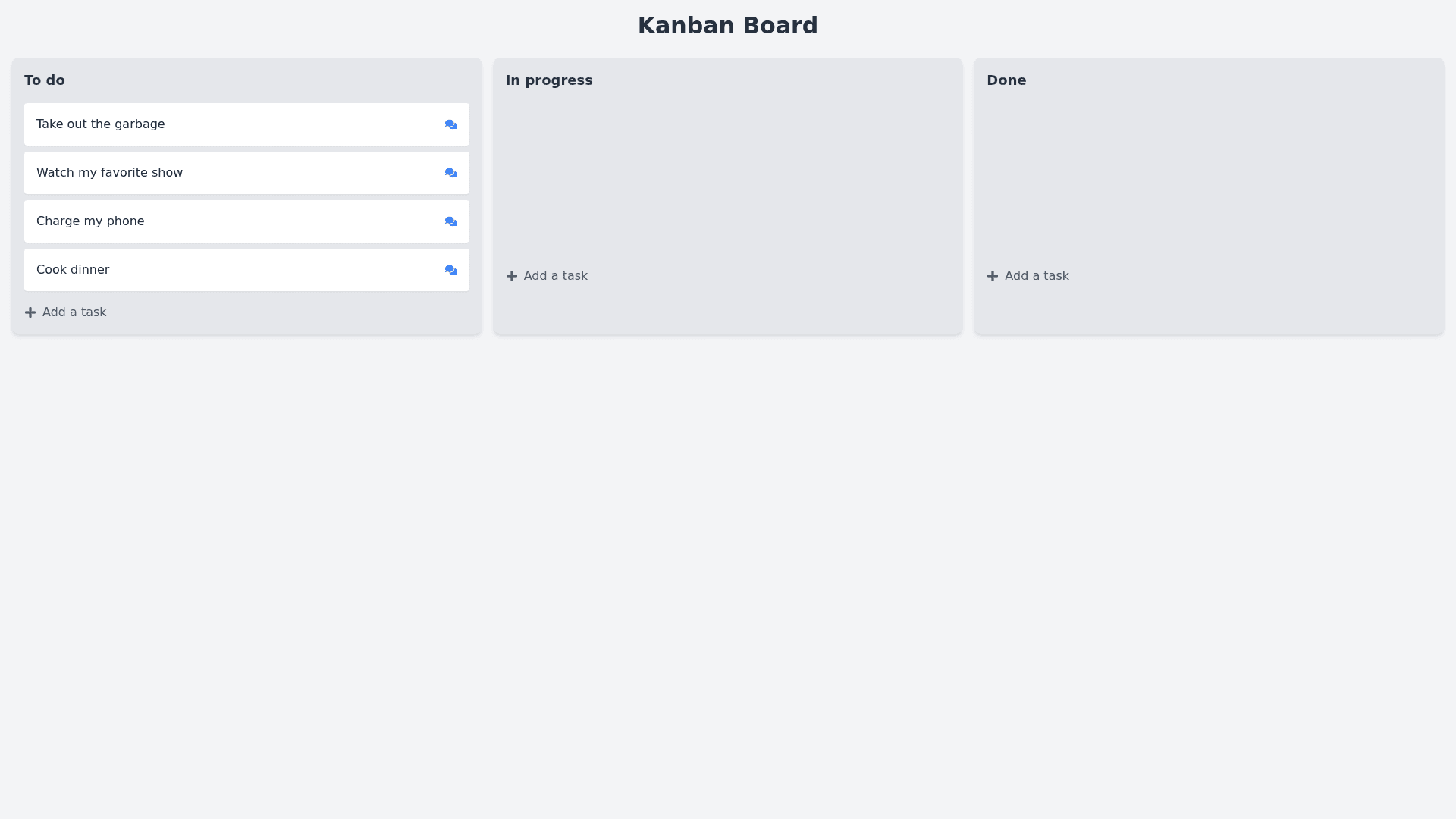The height and width of the screenshot is (819, 1456).
Task: Click 'Add a task' text in Done
Action: (x=1037, y=276)
